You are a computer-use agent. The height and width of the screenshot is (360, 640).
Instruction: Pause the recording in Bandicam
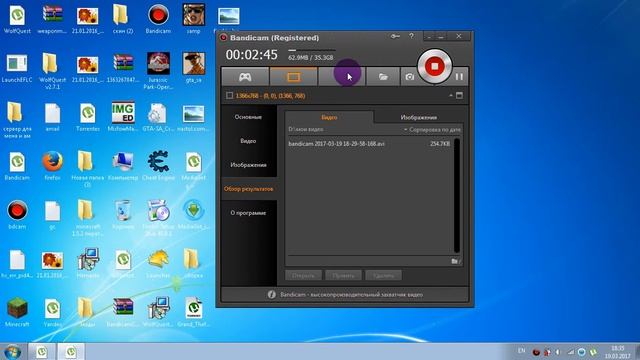click(459, 77)
